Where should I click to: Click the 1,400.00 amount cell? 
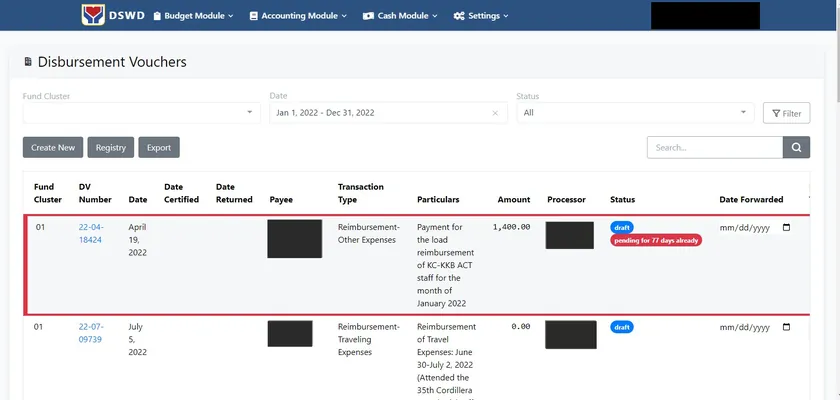[x=512, y=227]
